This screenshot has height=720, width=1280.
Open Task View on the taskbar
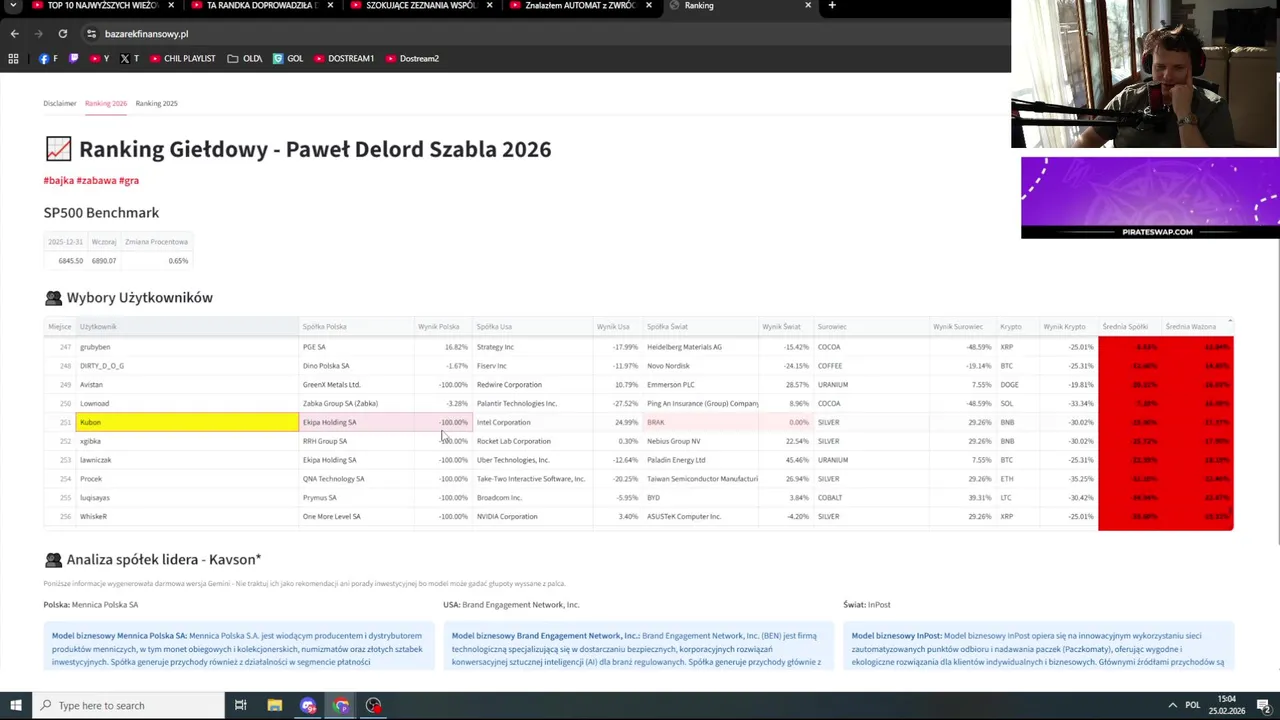pos(241,706)
